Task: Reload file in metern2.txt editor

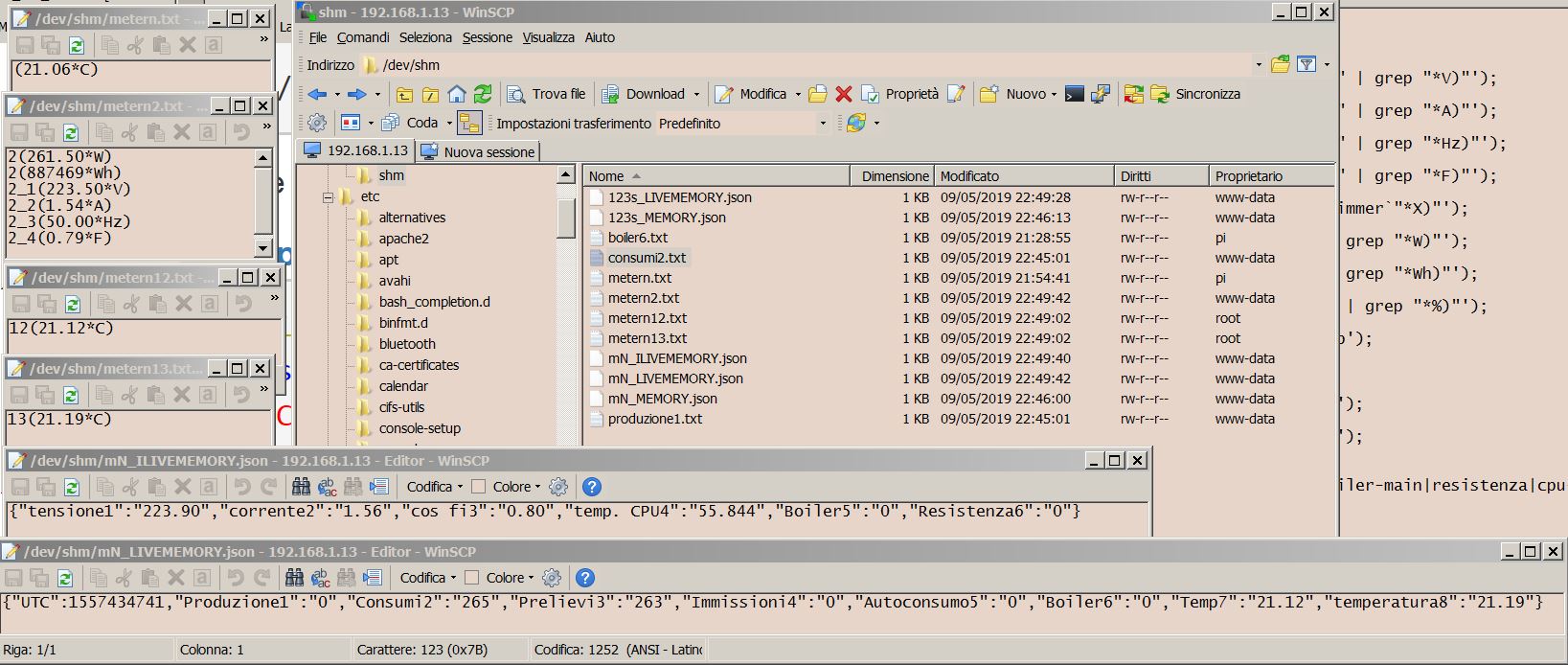Action: (71, 132)
